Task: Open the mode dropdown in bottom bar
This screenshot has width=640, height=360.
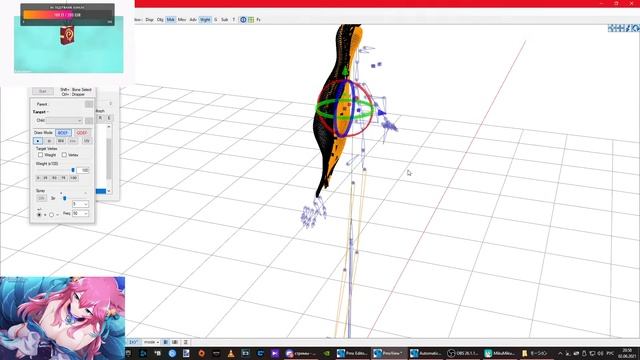Action: point(151,342)
